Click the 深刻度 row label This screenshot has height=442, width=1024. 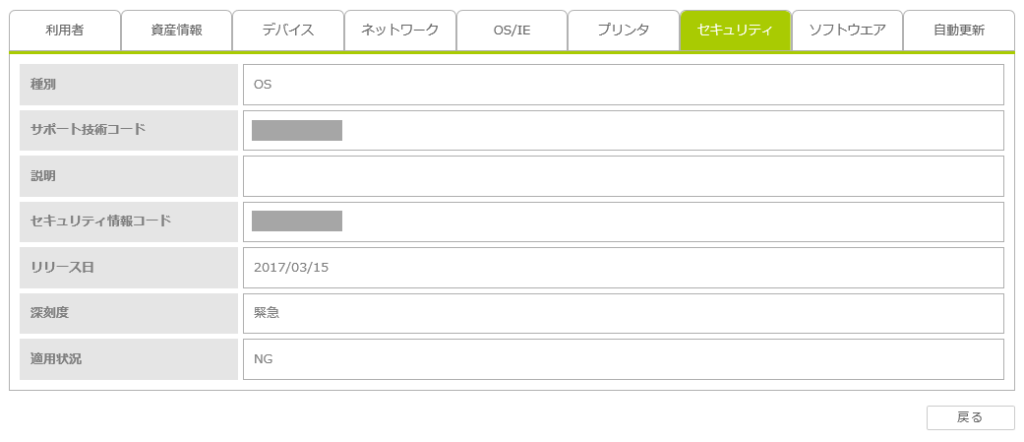pos(128,313)
